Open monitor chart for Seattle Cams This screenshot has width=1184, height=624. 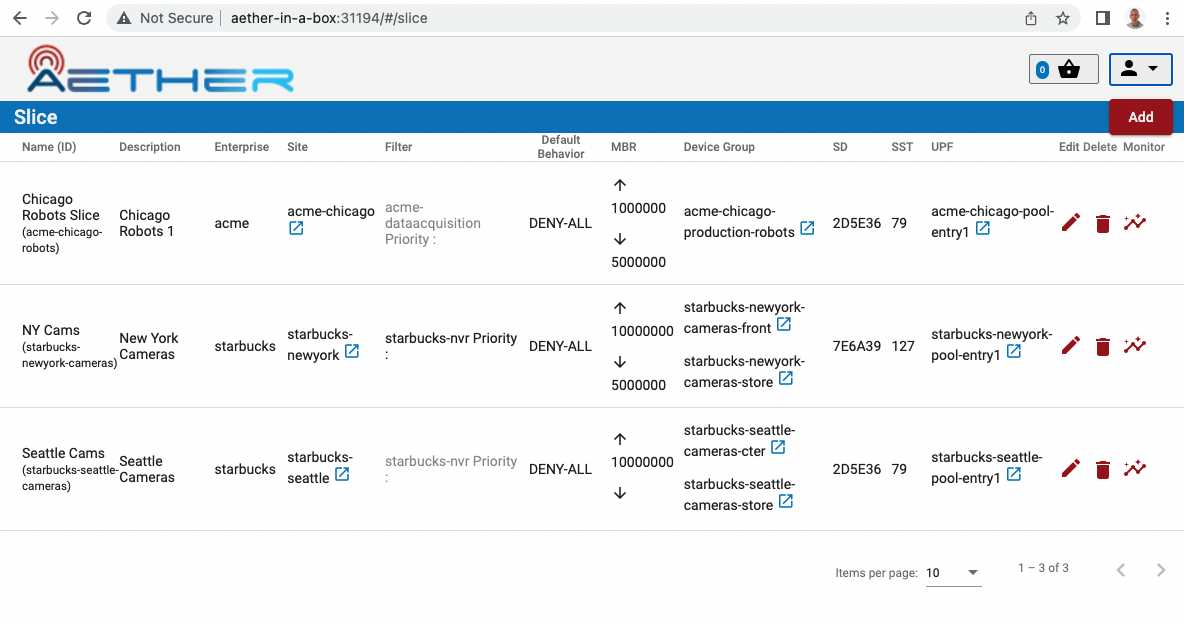pyautogui.click(x=1134, y=468)
